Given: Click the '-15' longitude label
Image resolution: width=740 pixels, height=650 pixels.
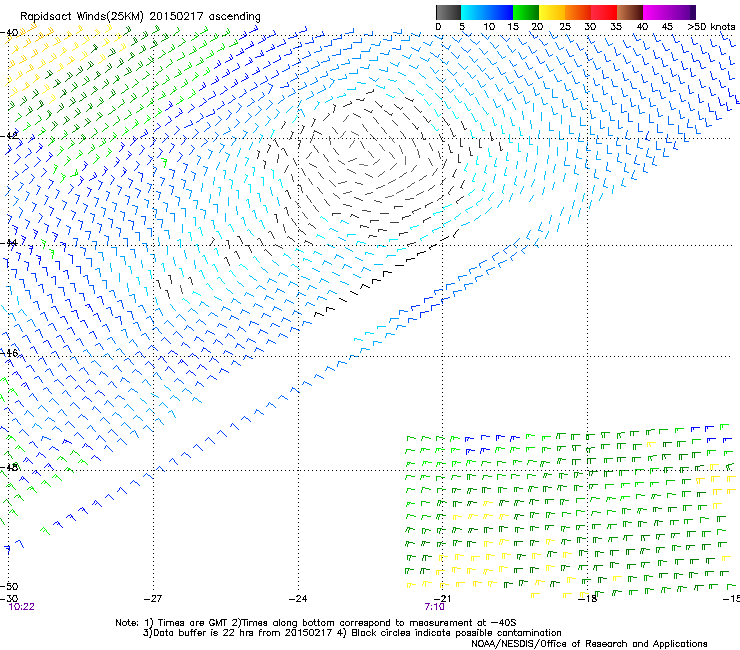Looking at the screenshot, I should (x=731, y=598).
